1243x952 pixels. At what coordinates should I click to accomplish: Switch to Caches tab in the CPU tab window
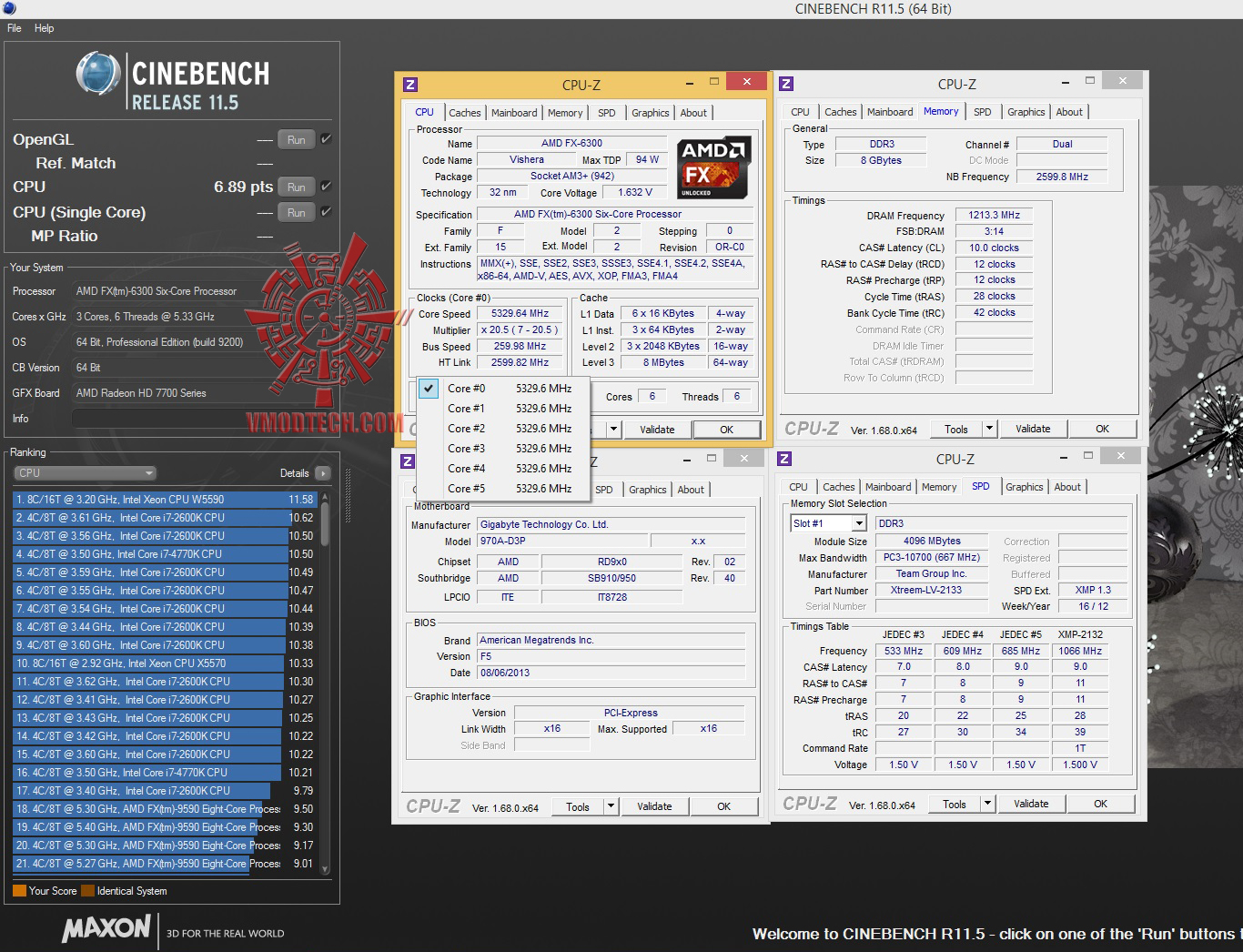click(x=464, y=113)
